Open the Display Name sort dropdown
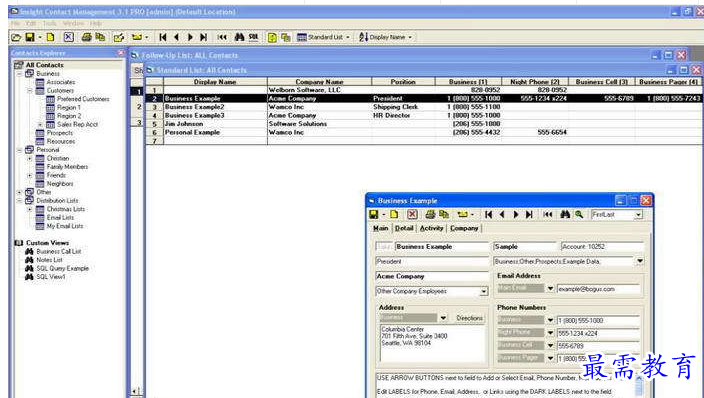This screenshot has width=704, height=398. 410,37
